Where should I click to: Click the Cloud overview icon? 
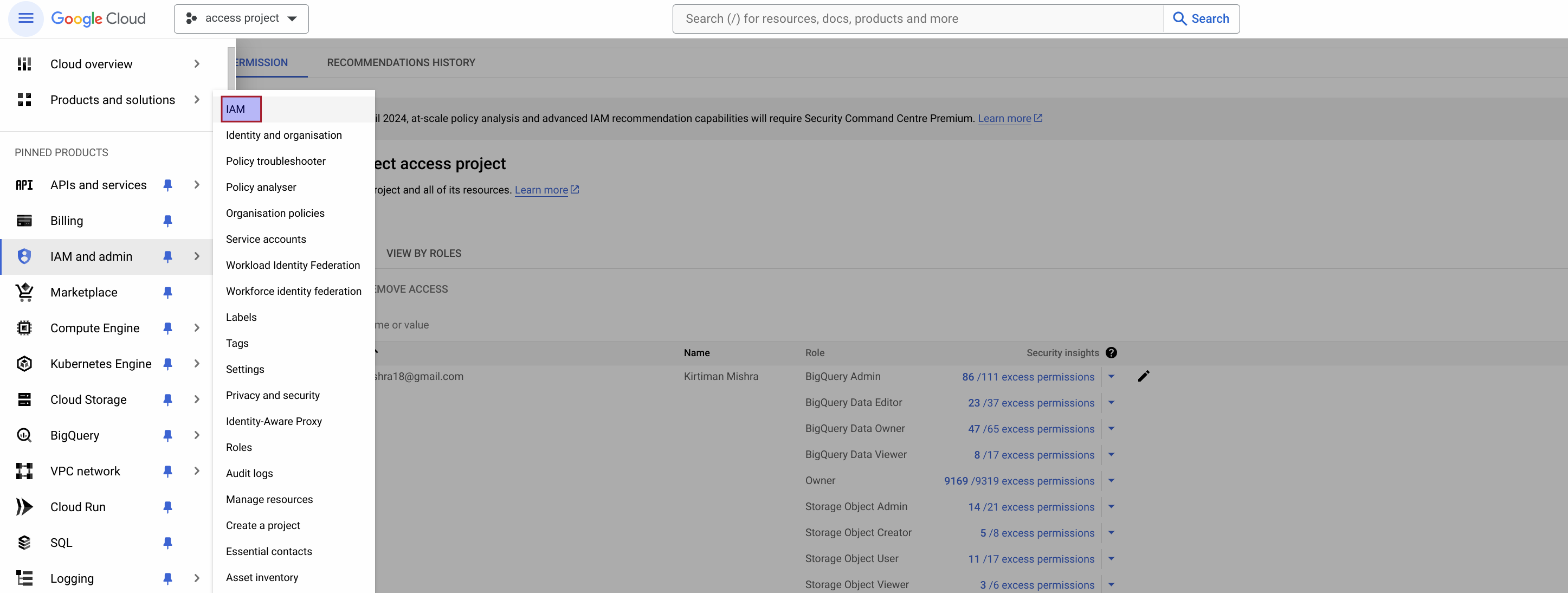click(24, 64)
